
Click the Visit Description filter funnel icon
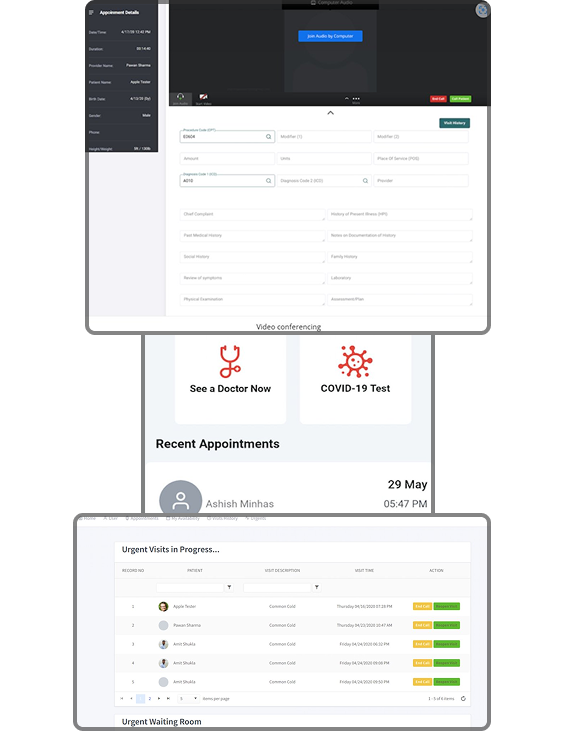(317, 587)
